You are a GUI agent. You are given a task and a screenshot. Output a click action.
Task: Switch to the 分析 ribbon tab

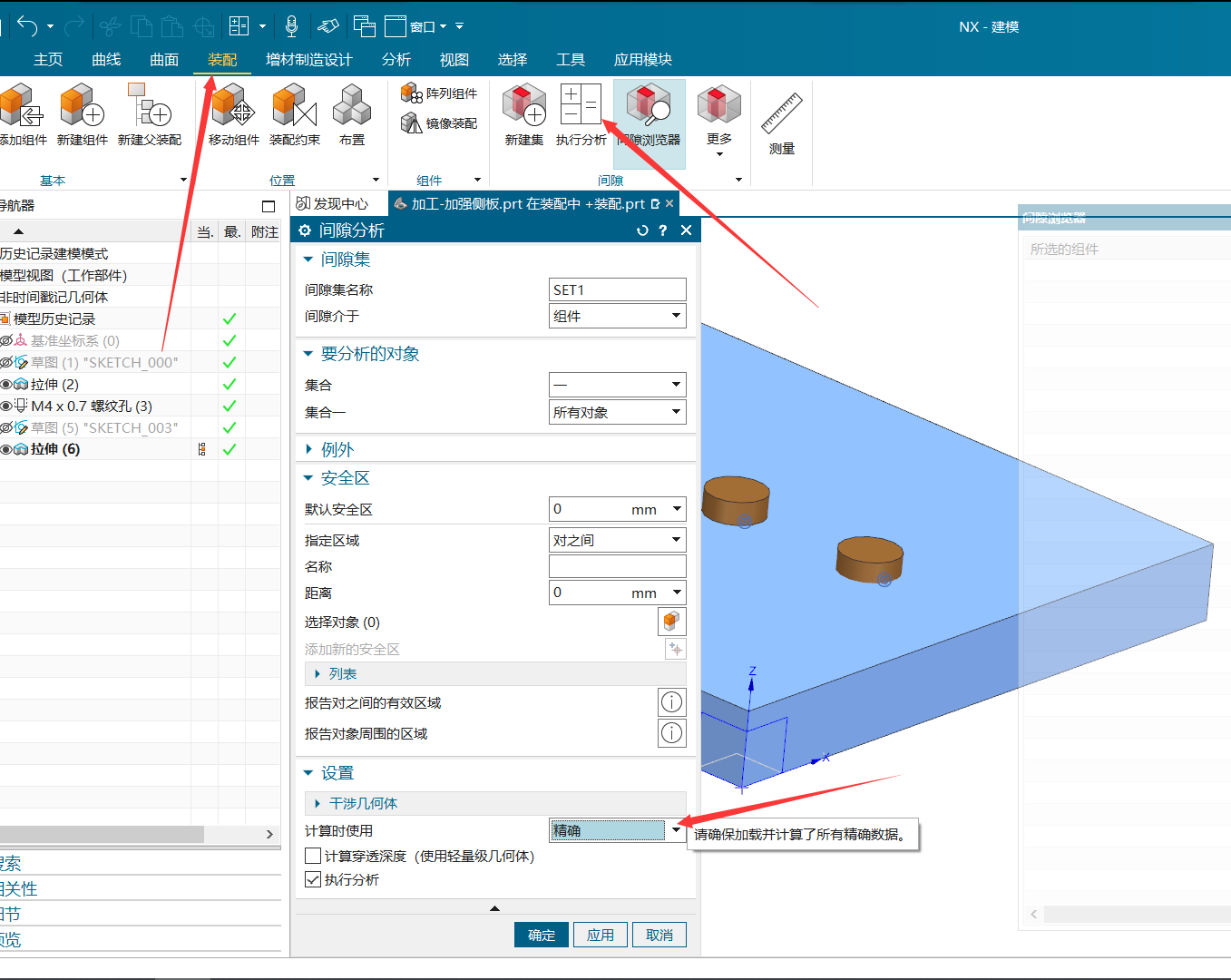(x=396, y=60)
